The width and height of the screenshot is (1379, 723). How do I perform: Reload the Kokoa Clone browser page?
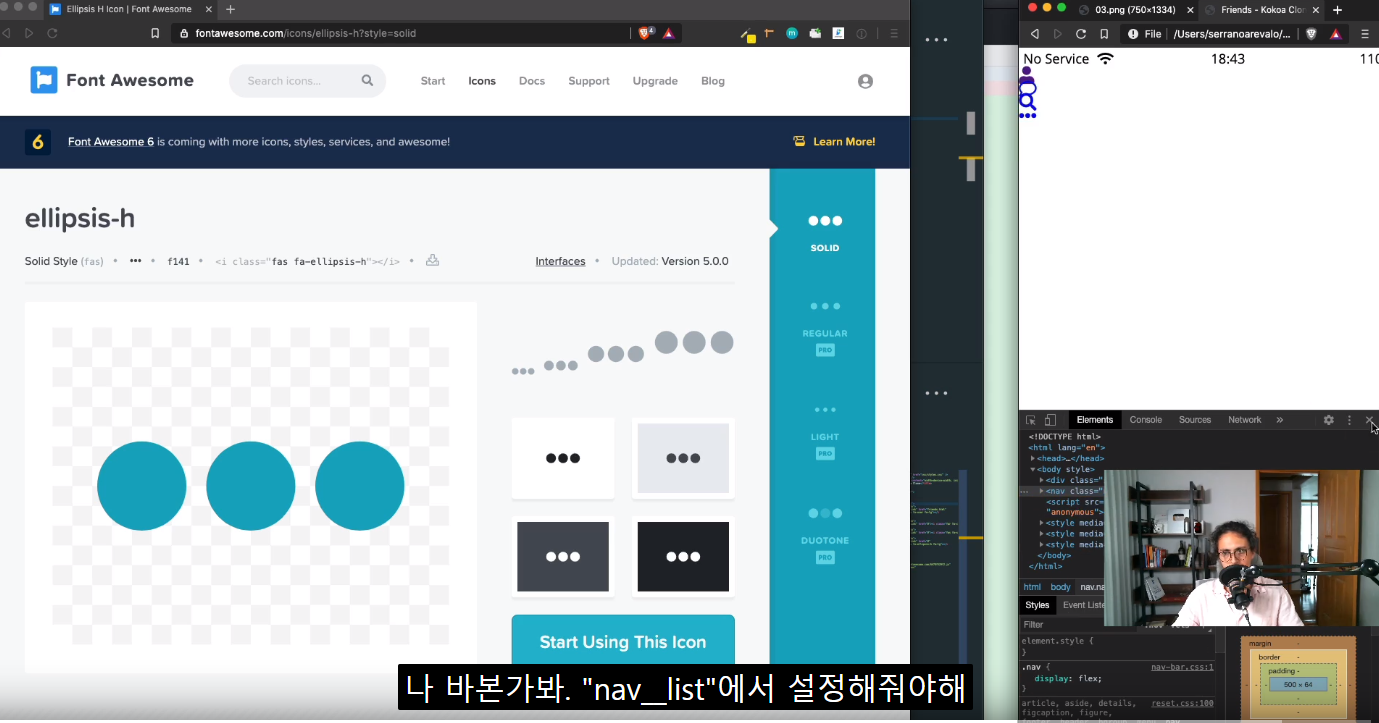1081,33
